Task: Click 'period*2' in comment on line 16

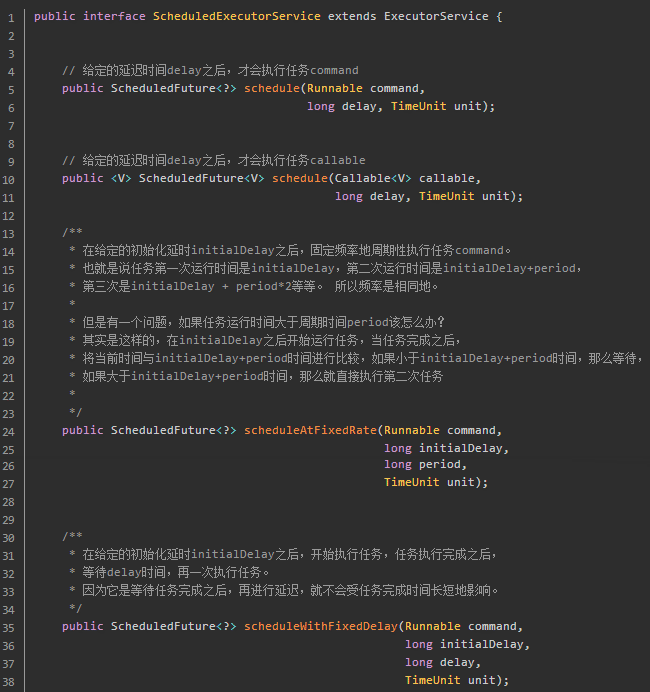Action: click(263, 286)
